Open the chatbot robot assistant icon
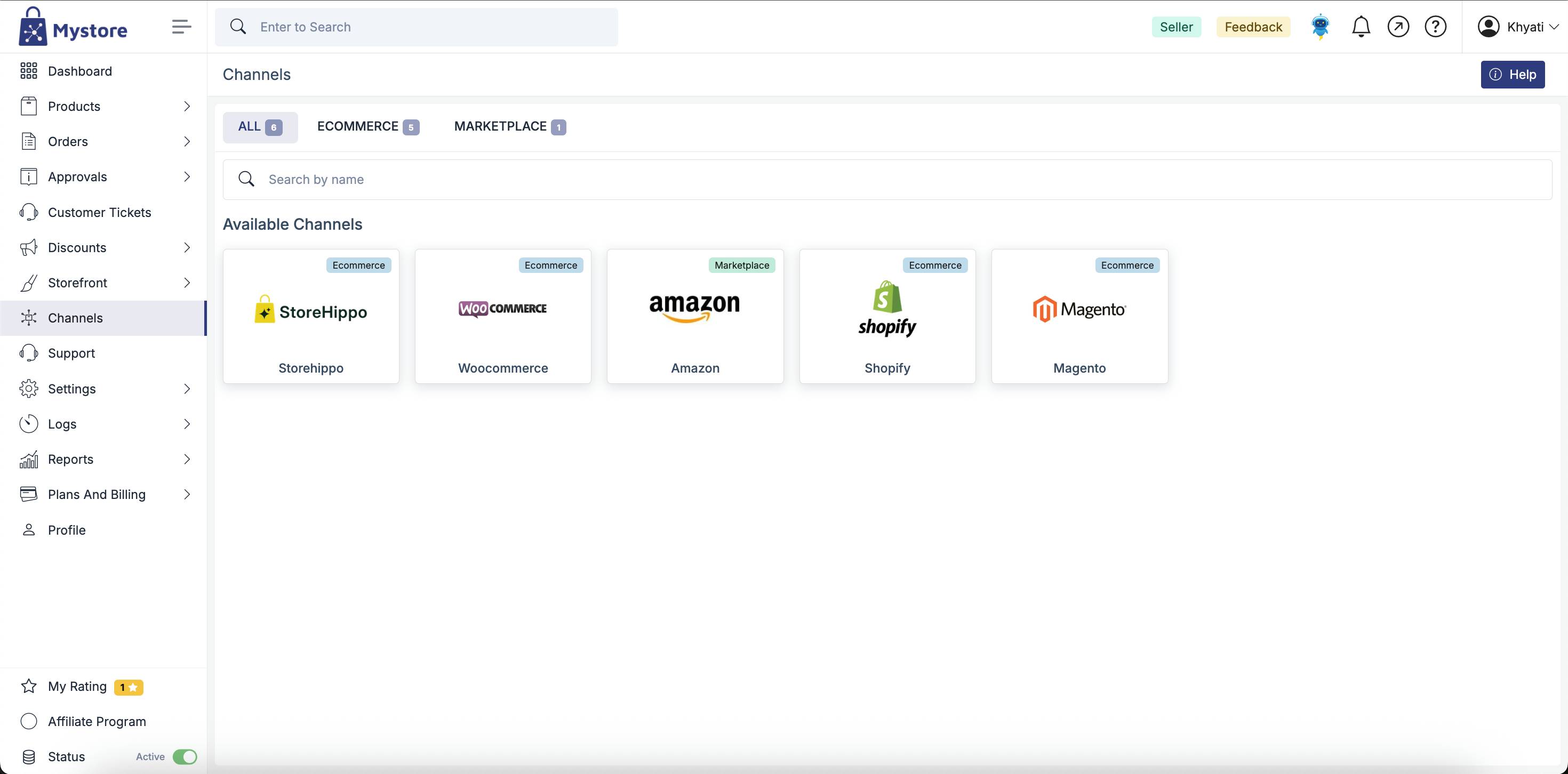Screen dimensions: 1568x774 tap(1319, 27)
